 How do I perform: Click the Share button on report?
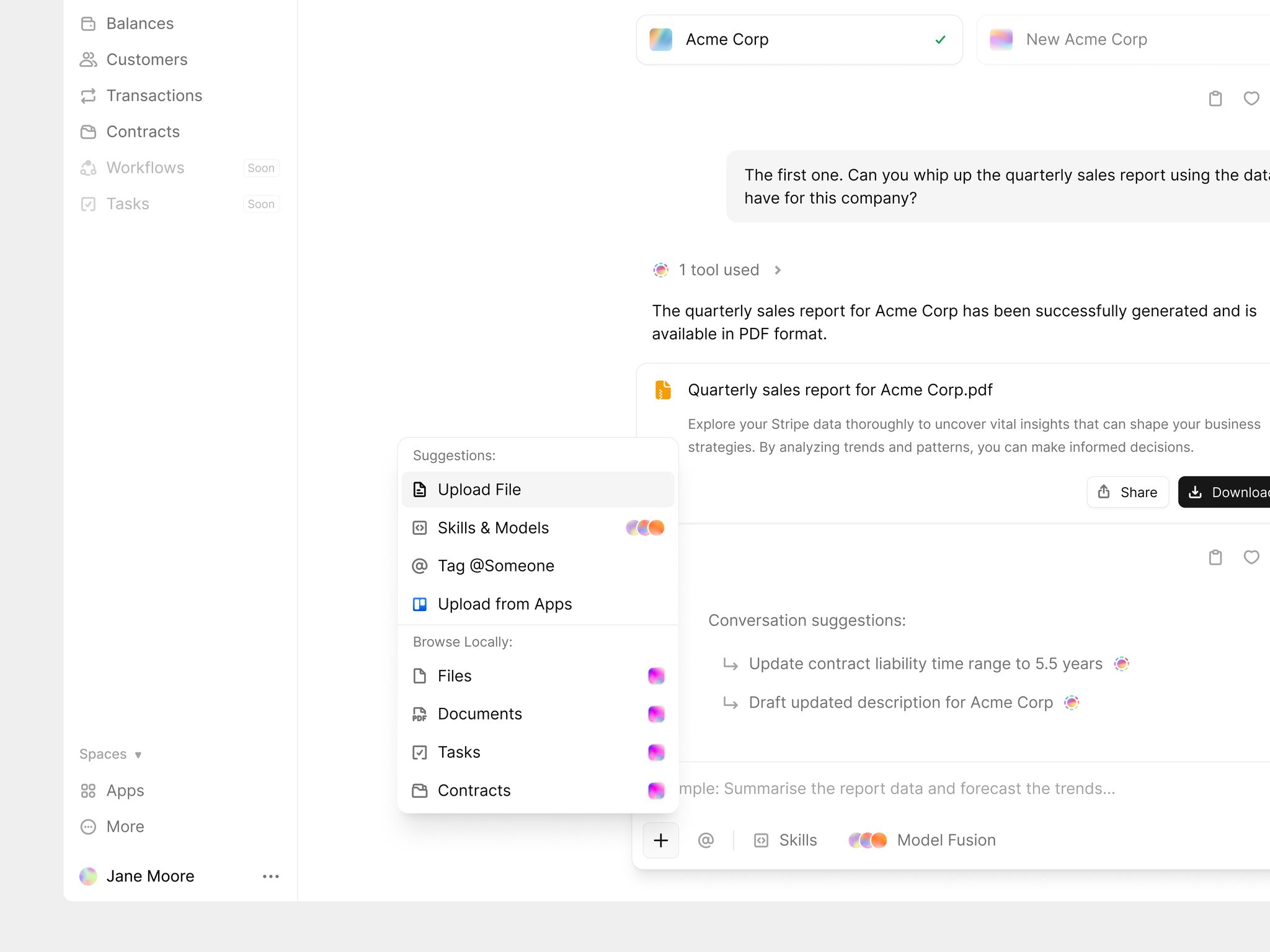point(1127,492)
